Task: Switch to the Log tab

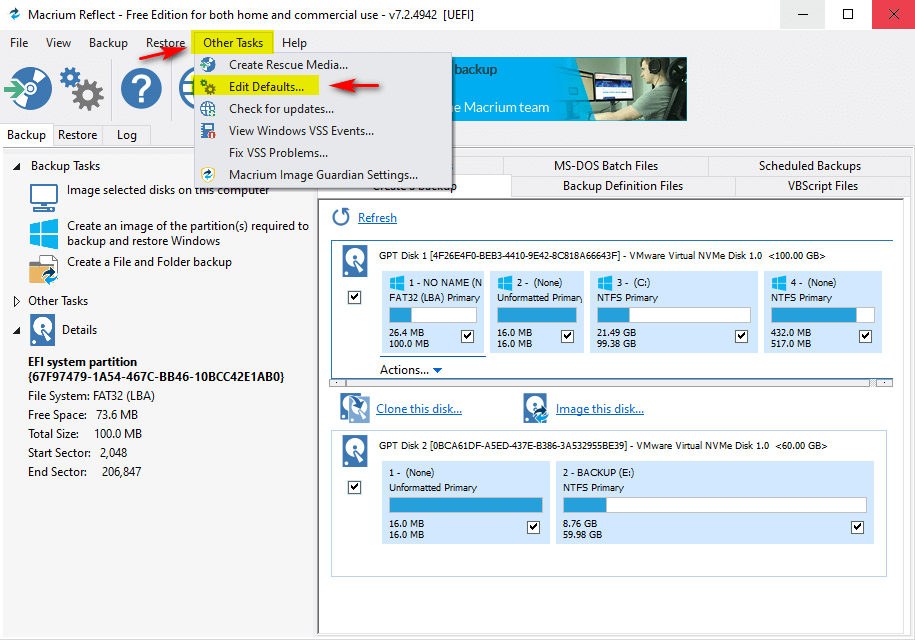Action: point(127,135)
